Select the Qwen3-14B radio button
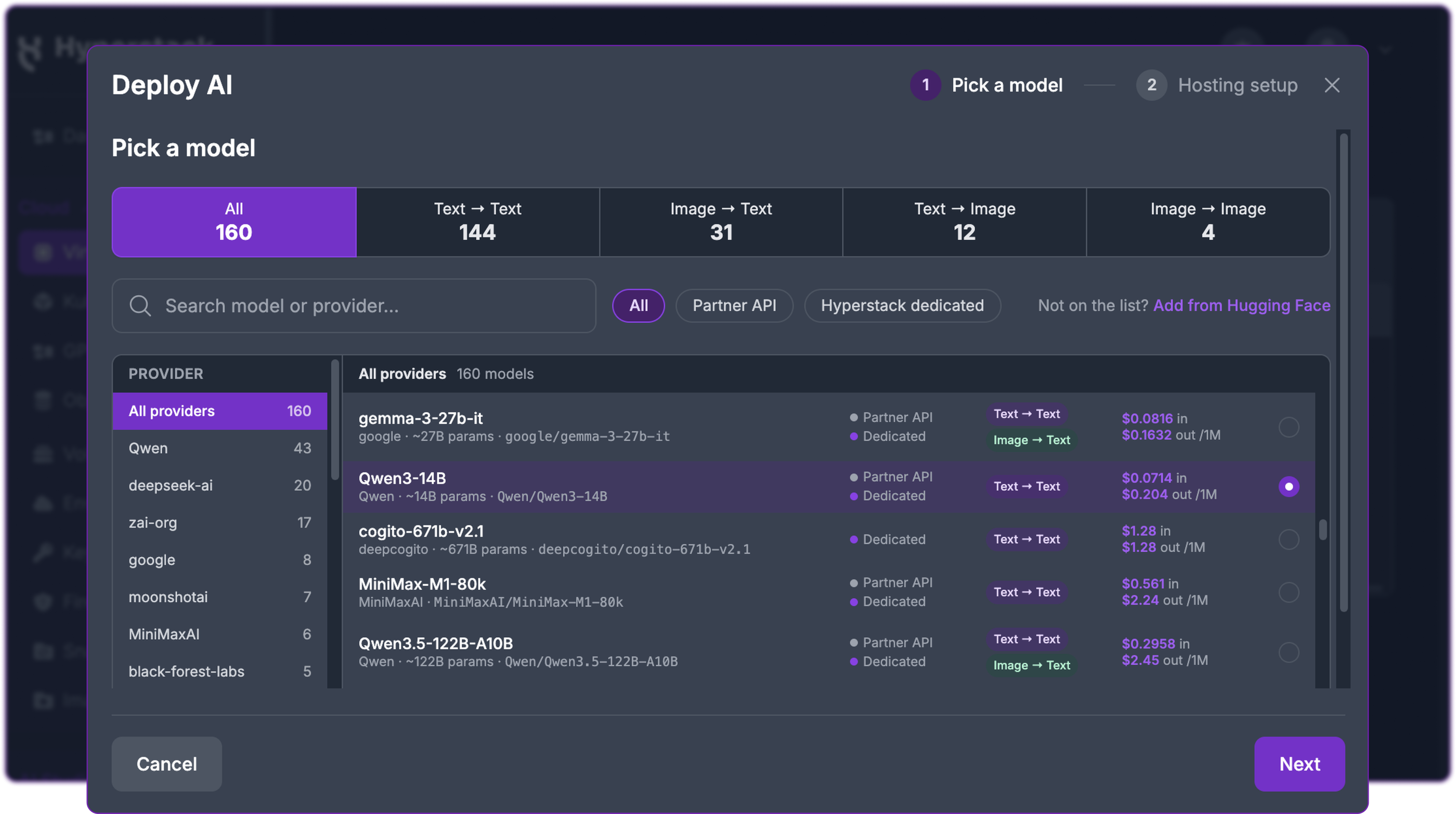 (x=1289, y=487)
